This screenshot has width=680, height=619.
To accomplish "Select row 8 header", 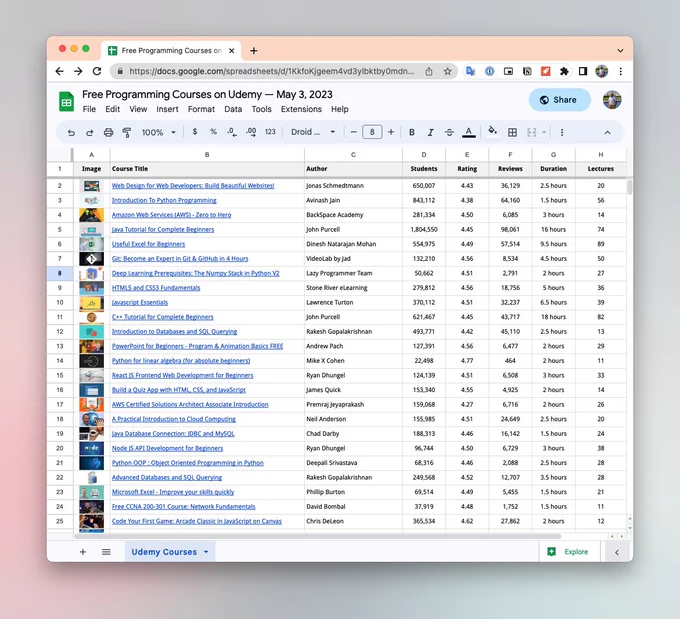I will pos(60,273).
